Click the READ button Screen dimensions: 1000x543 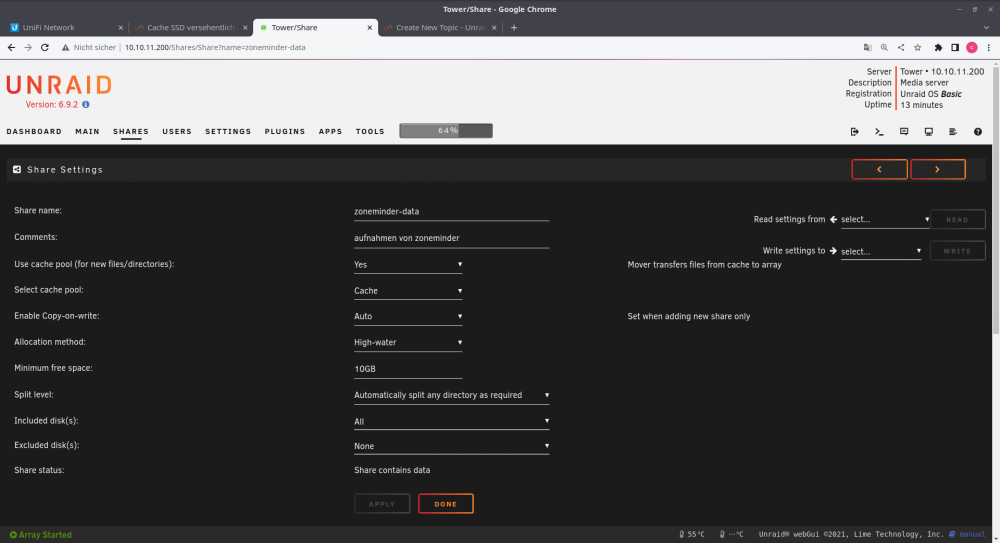click(957, 219)
